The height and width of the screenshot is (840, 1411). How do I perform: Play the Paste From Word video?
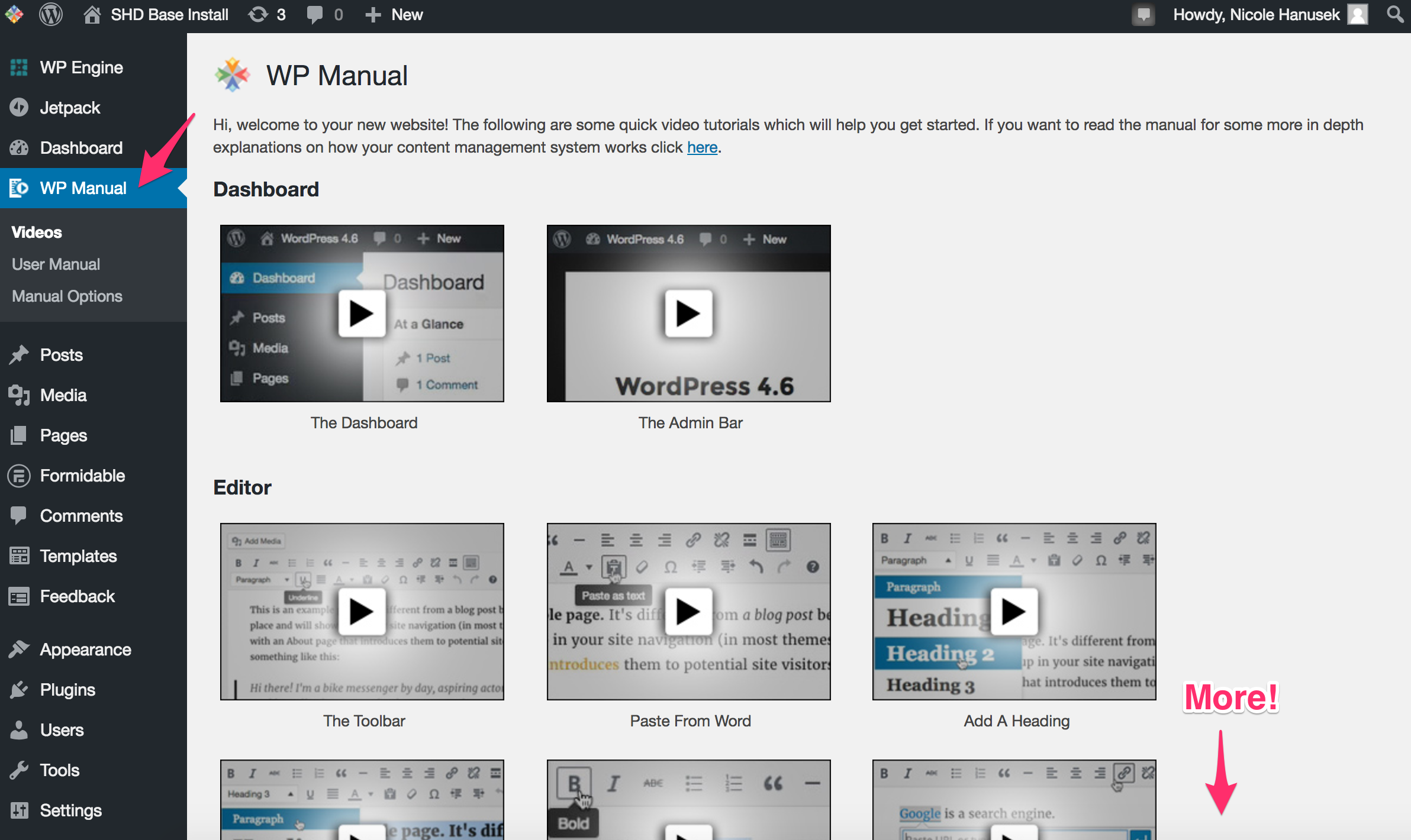[688, 612]
